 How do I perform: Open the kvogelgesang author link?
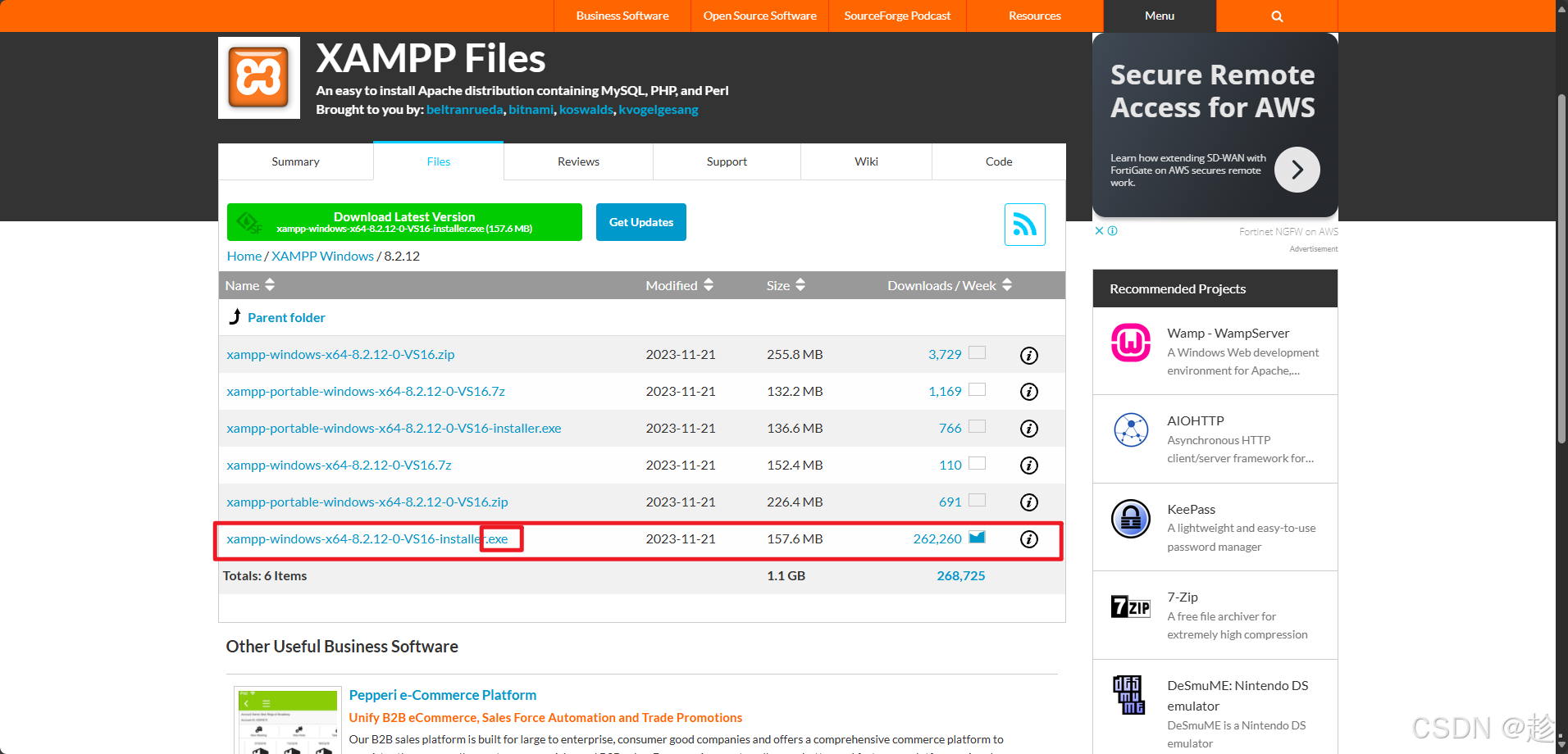[659, 110]
